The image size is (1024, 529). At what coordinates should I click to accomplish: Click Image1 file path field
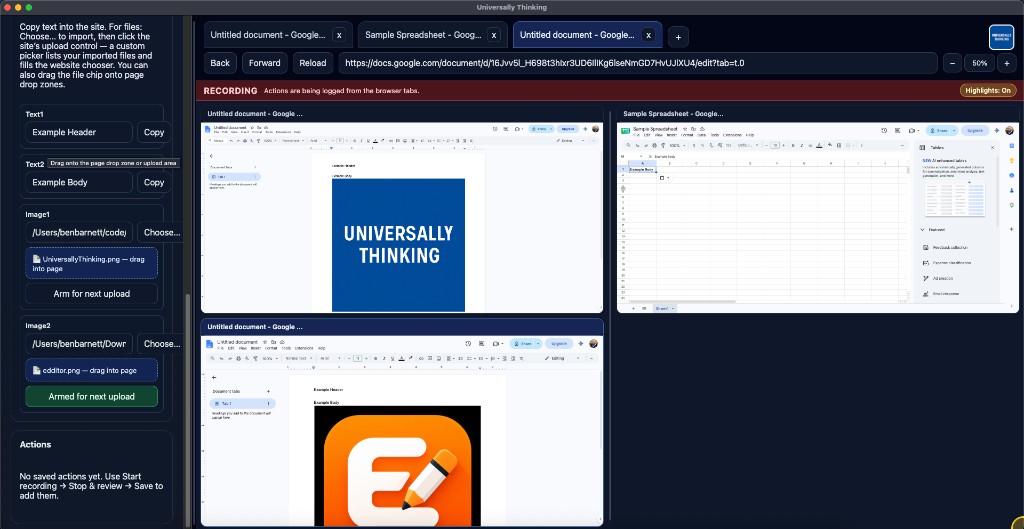(x=79, y=232)
